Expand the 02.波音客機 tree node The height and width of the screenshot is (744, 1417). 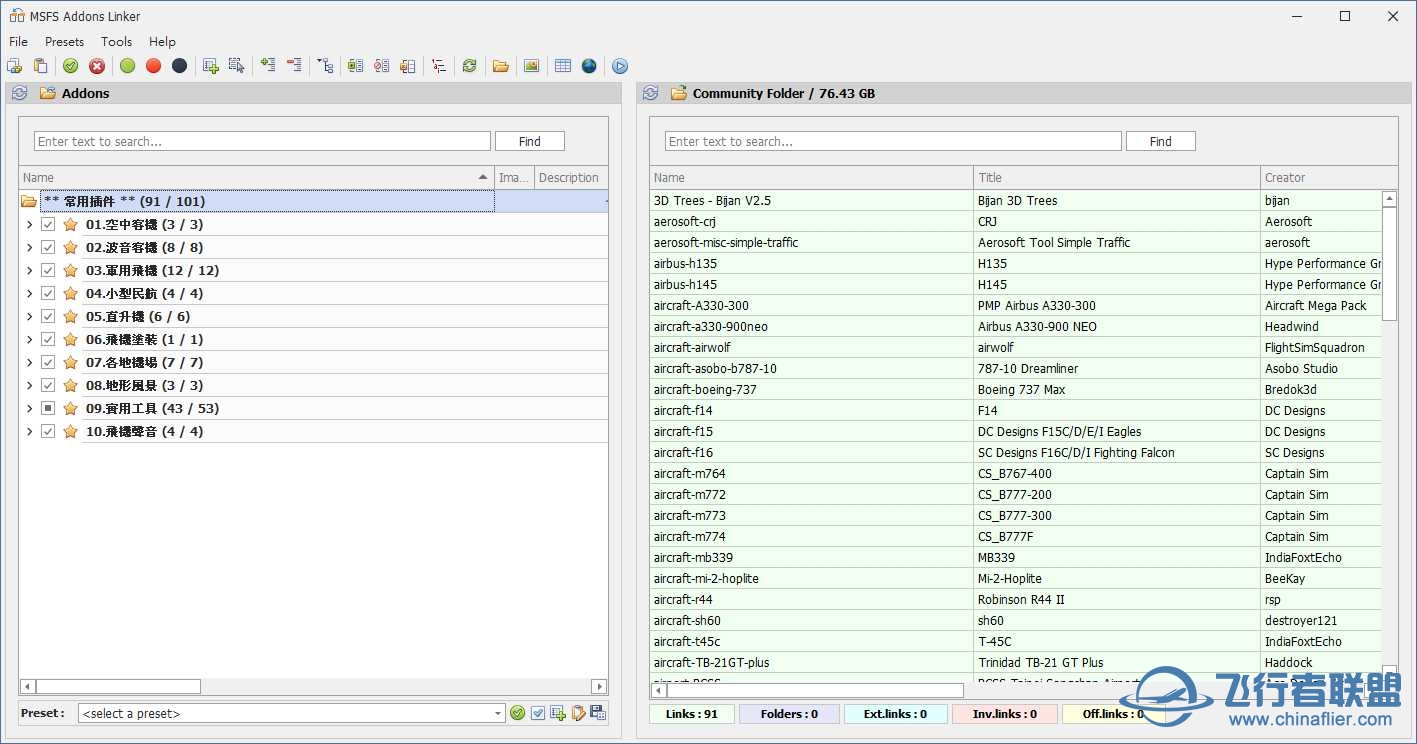(29, 247)
